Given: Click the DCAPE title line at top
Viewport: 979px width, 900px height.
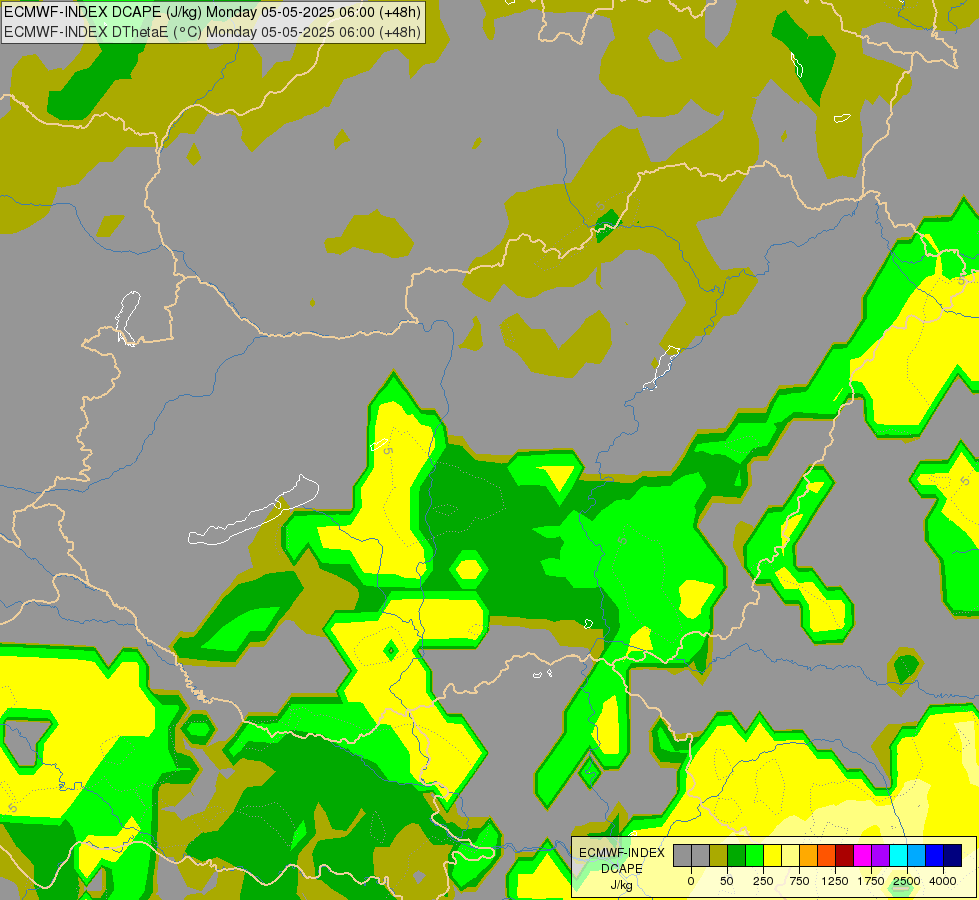Looking at the screenshot, I should [212, 12].
